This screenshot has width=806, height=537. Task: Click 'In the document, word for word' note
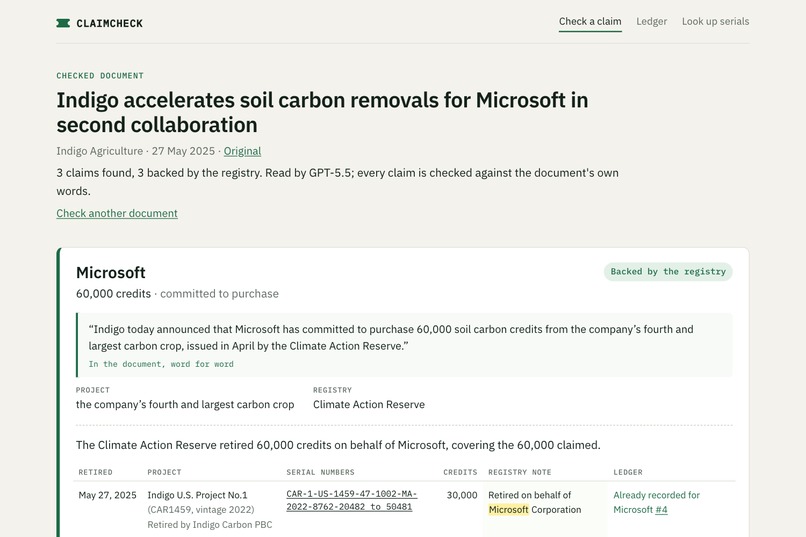tap(161, 364)
